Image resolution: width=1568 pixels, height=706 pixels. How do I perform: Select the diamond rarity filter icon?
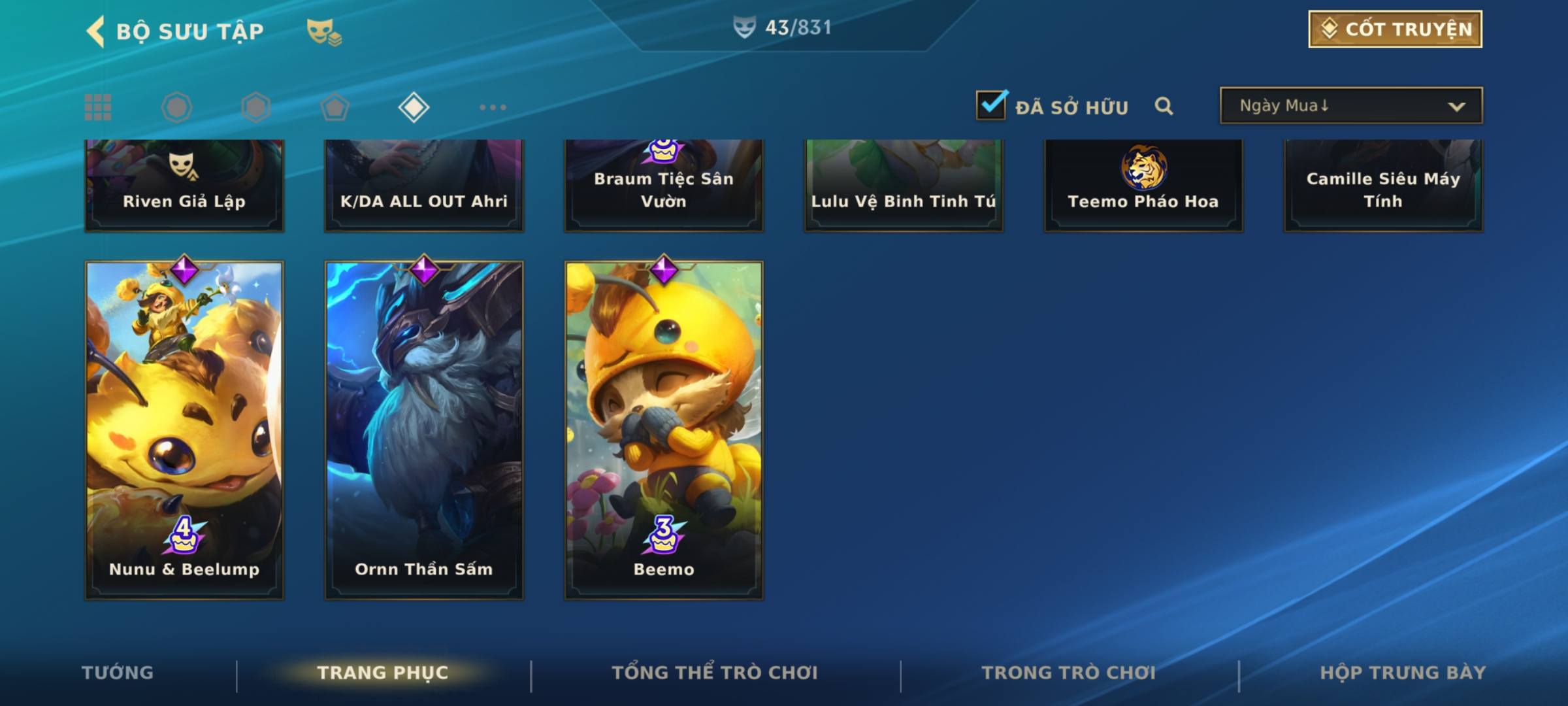pyautogui.click(x=414, y=107)
